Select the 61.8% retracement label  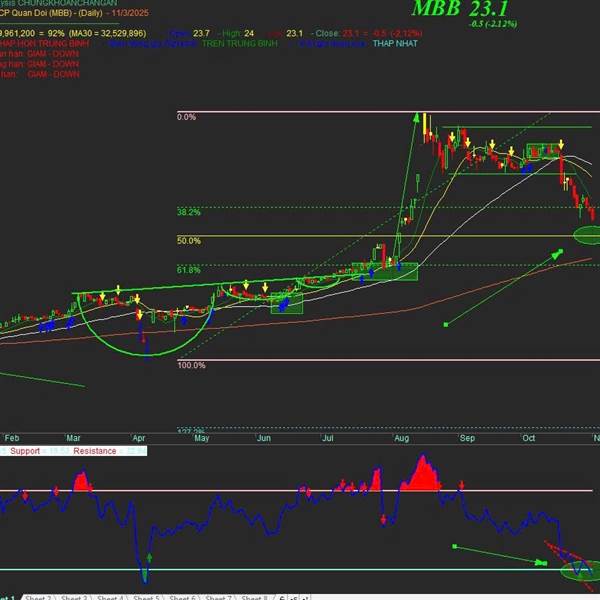click(188, 270)
